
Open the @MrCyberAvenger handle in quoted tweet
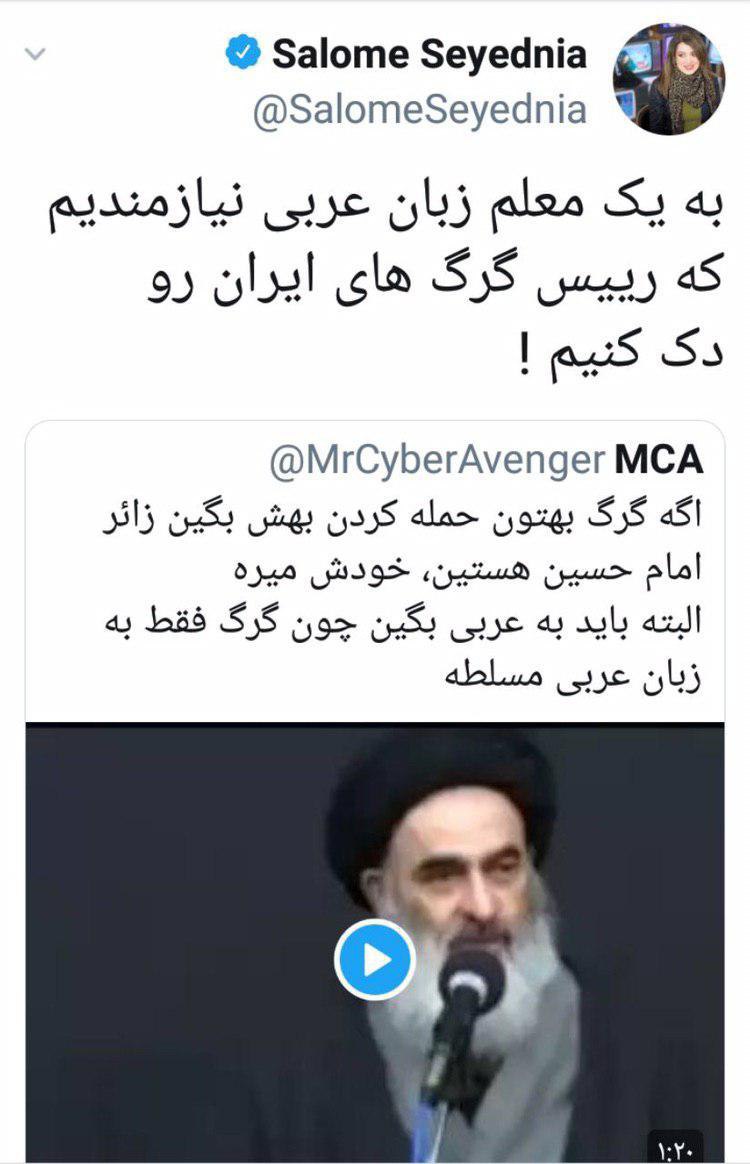click(437, 460)
